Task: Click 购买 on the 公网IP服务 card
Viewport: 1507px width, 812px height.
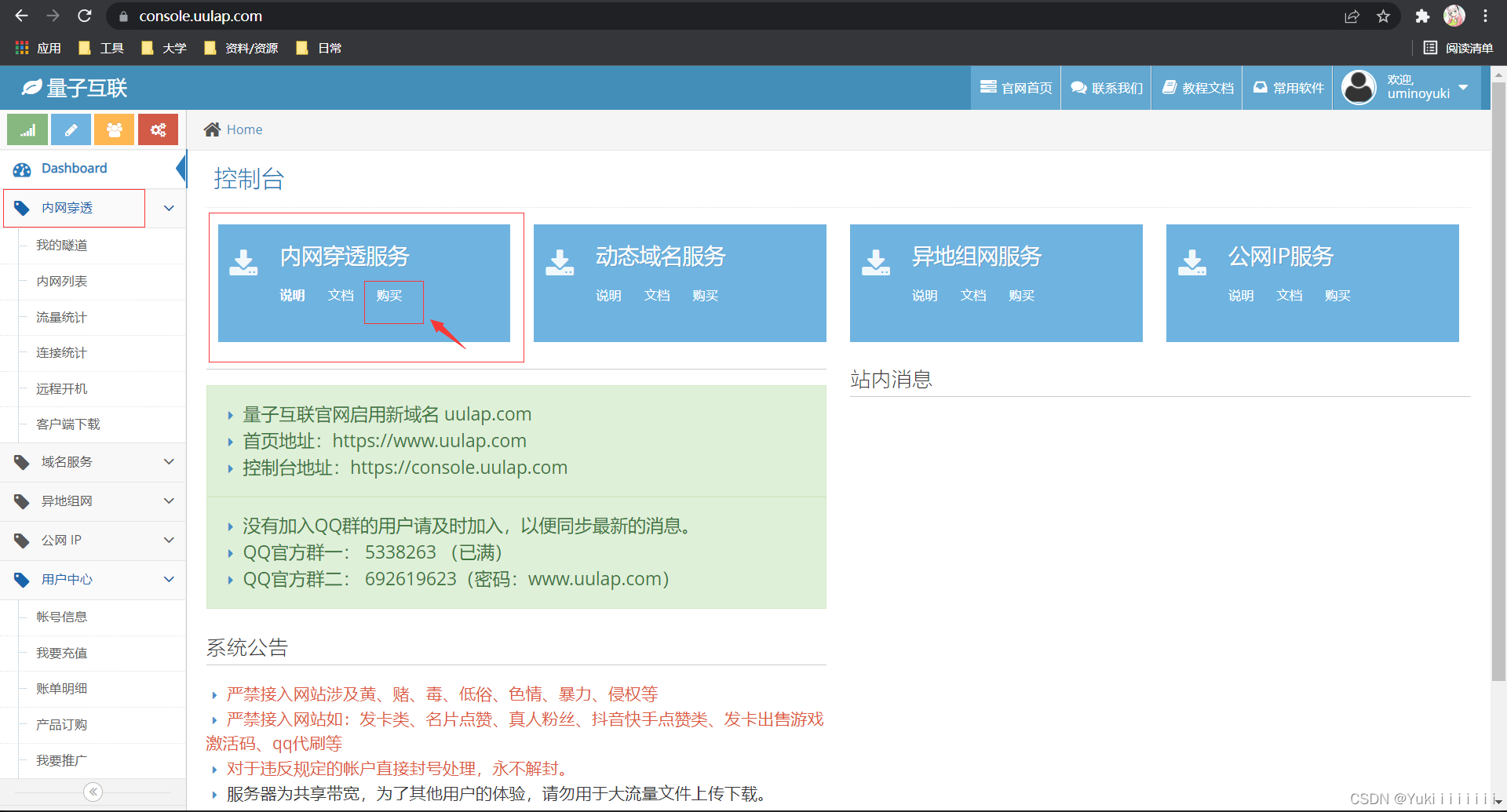Action: pos(1337,296)
